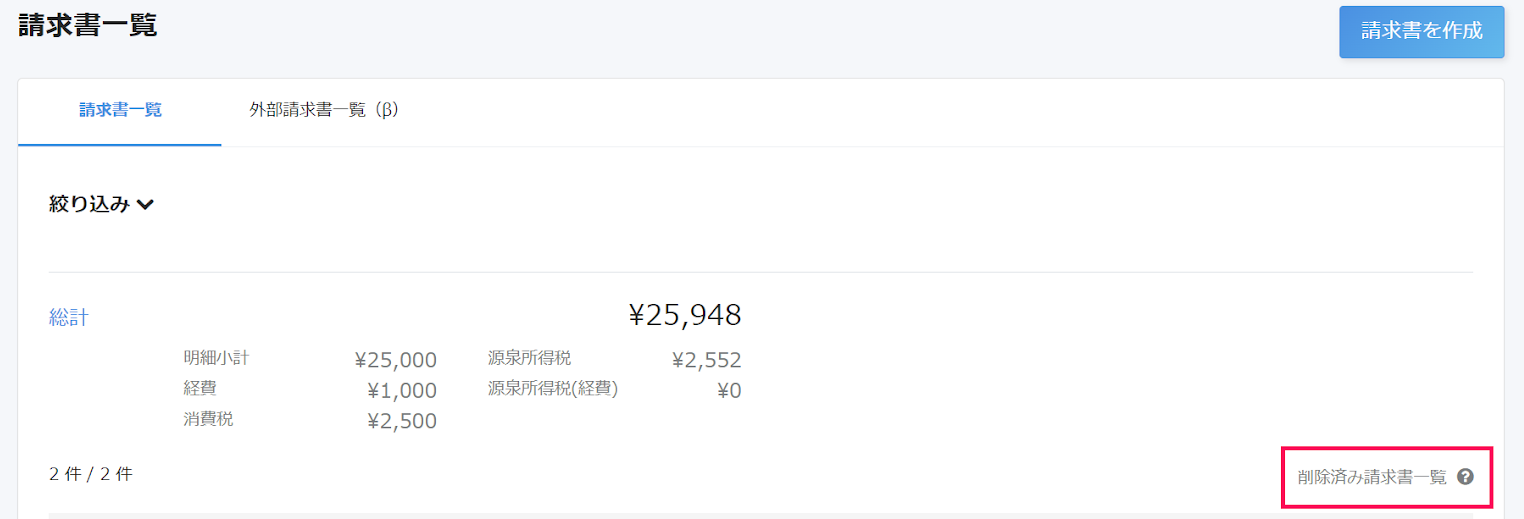Click the 請求書を作成 button
1524x519 pixels.
point(1422,31)
